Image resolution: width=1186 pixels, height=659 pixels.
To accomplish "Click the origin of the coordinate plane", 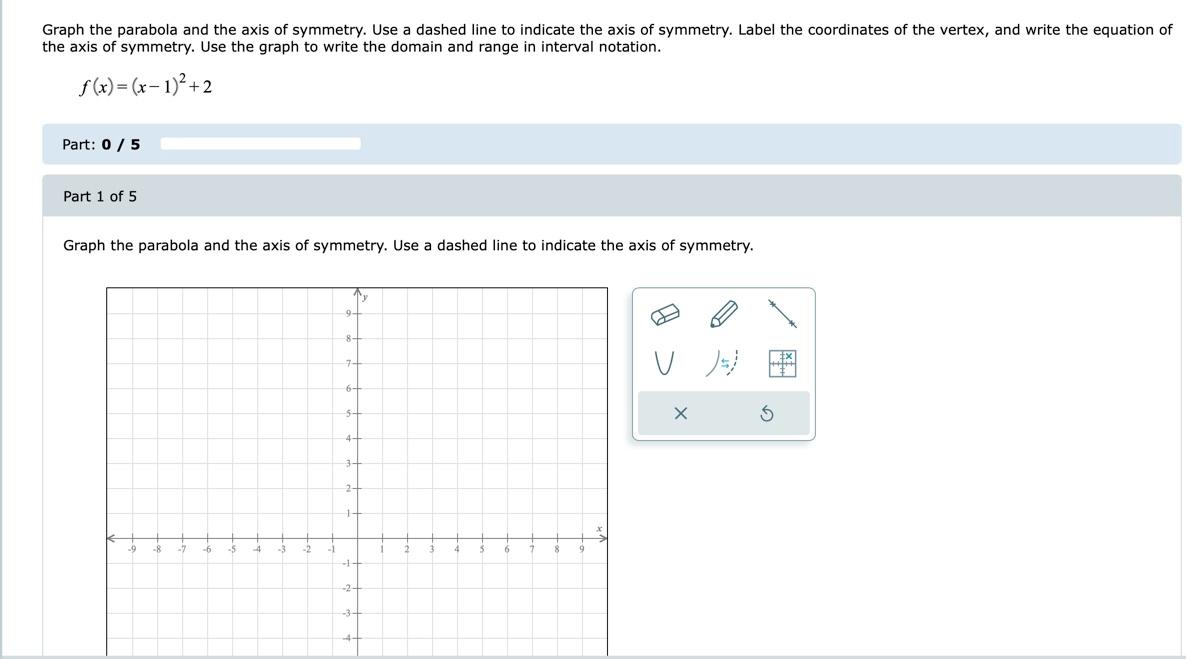I will click(x=357, y=538).
